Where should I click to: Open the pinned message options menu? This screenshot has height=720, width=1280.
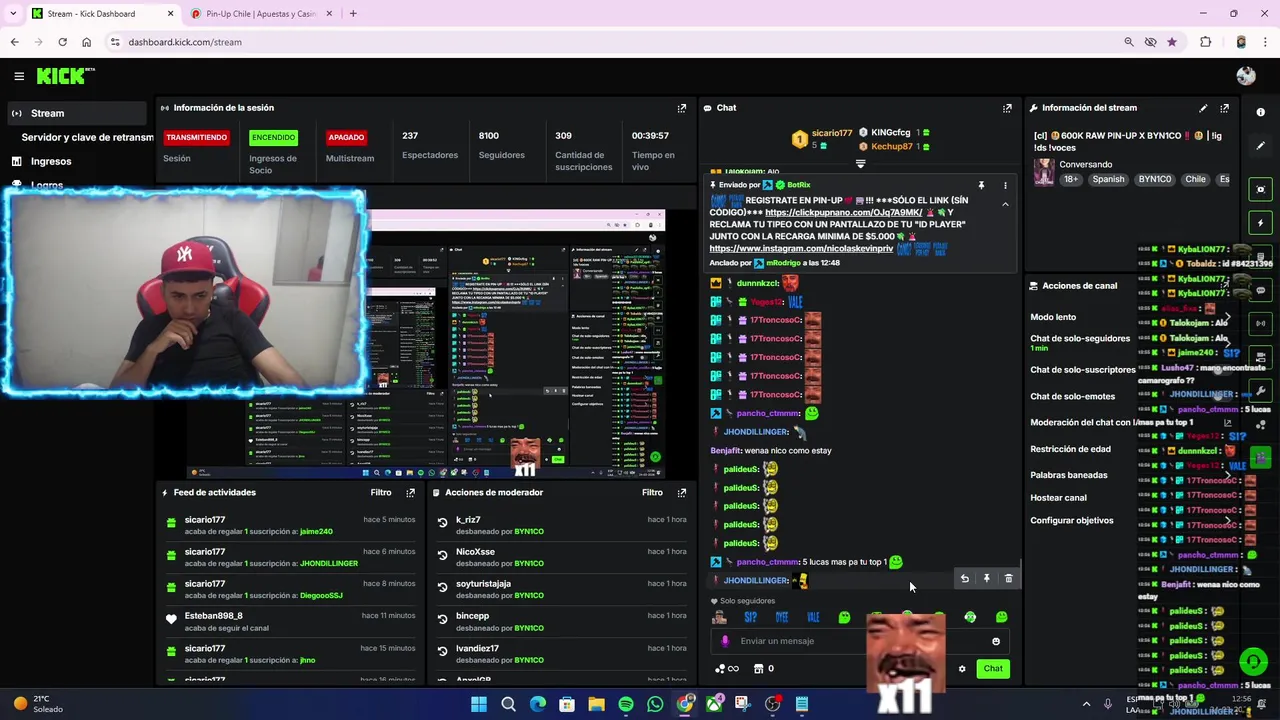coord(1005,185)
